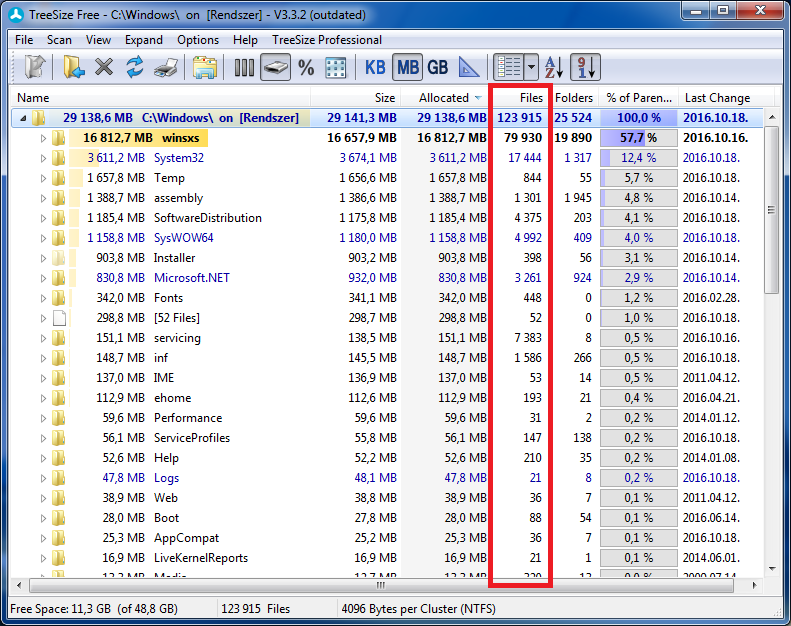Refresh the scan with blue arrows icon
791x626 pixels.
click(135, 67)
